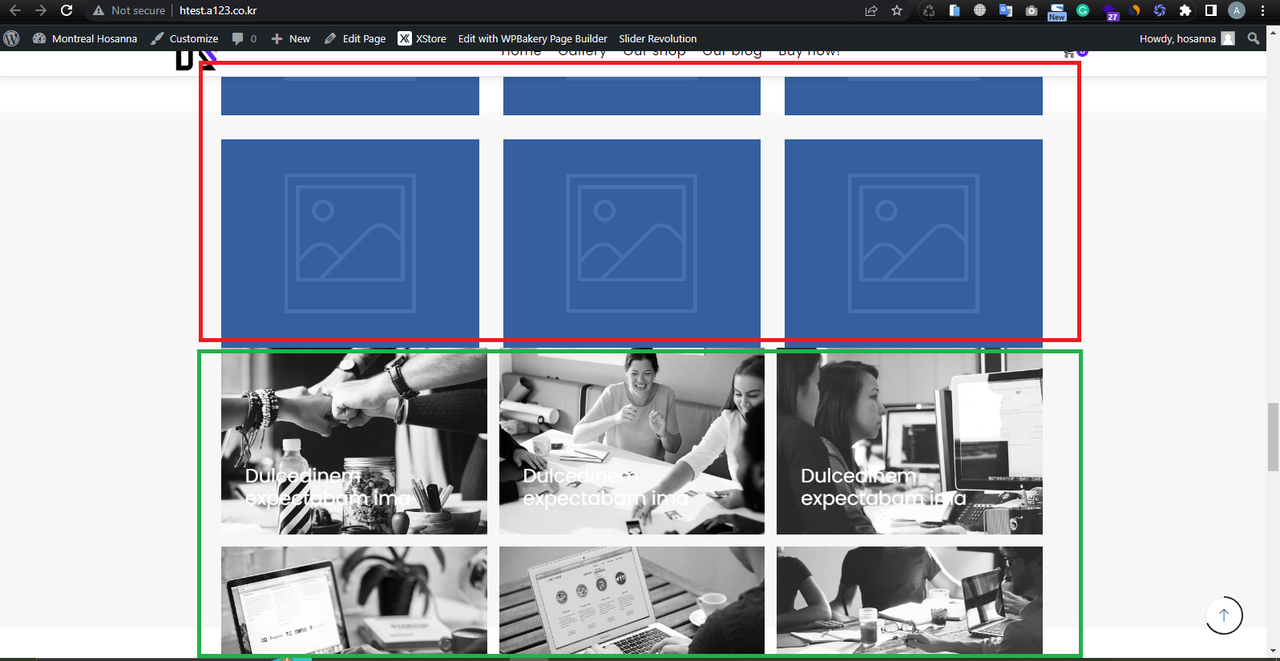The width and height of the screenshot is (1280, 661).
Task: Click Edit with WPBakery Page Builder
Action: pos(533,38)
